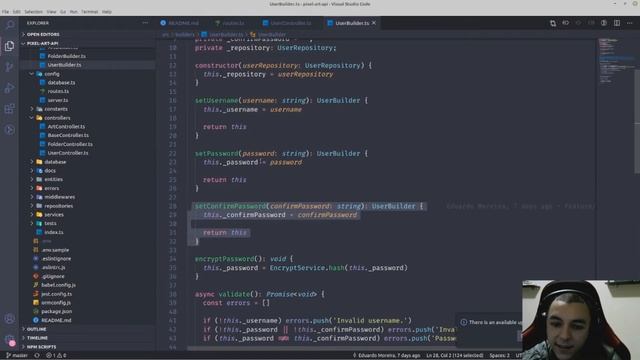Viewport: 640px width, 360px height.
Task: Open index.ts file in explorer
Action: (54, 232)
